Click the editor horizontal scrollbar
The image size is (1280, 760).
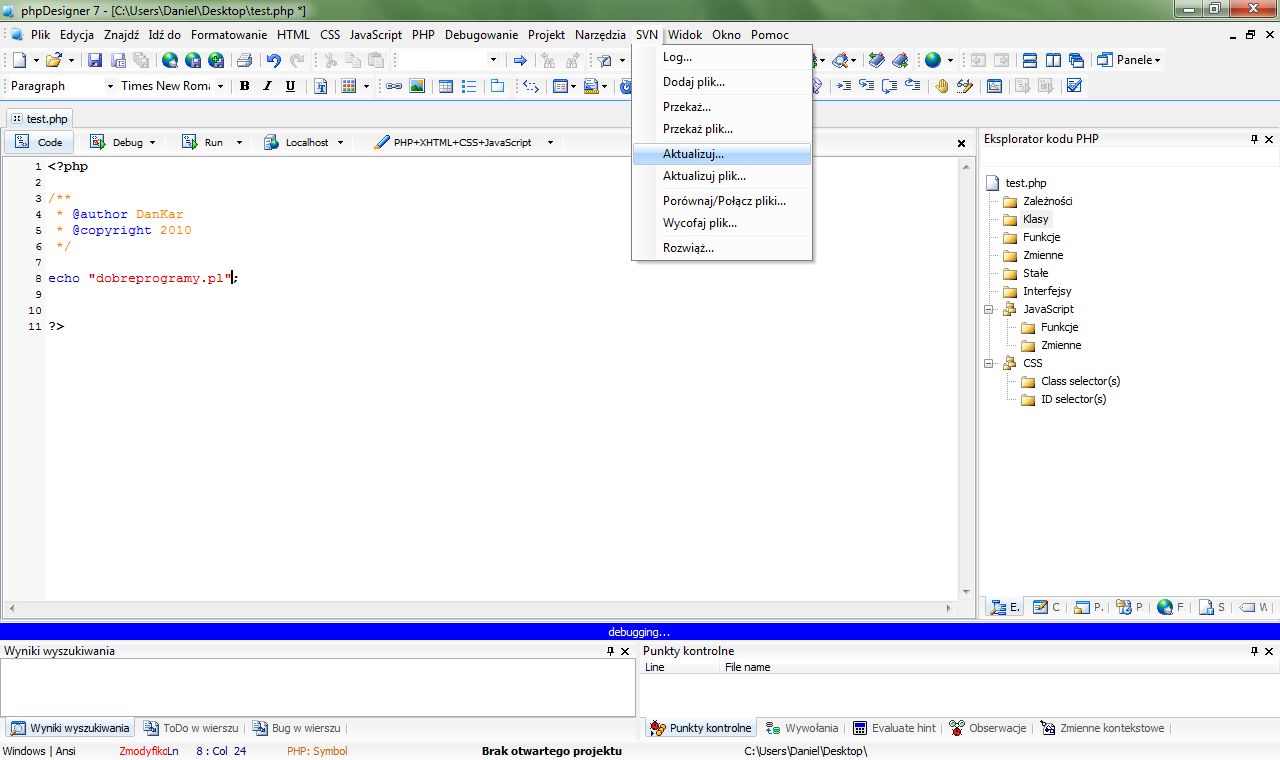click(x=479, y=607)
